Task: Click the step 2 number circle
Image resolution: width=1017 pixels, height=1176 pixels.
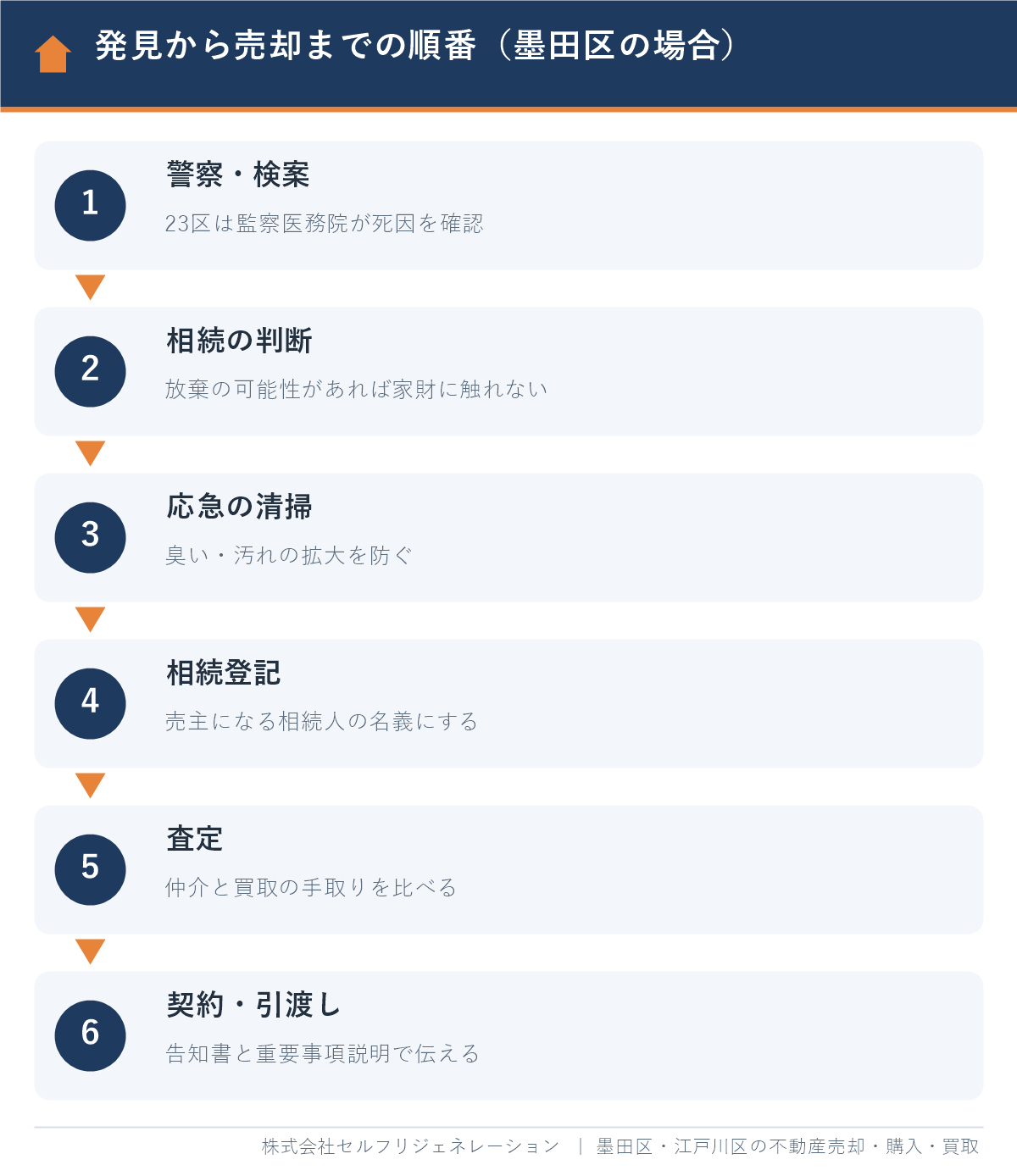Action: 90,371
